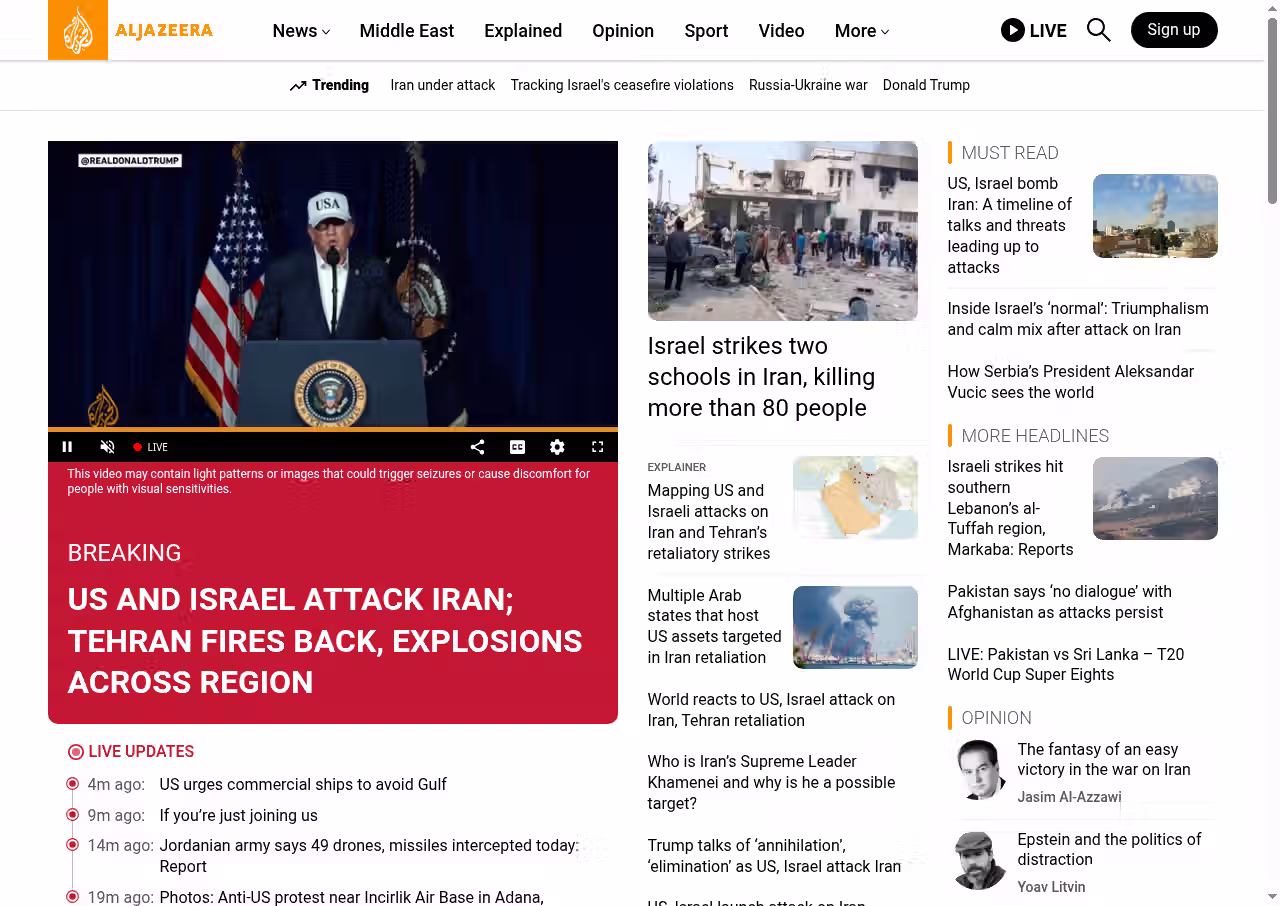This screenshot has height=906, width=1280.
Task: Open video settings gear icon
Action: point(557,447)
